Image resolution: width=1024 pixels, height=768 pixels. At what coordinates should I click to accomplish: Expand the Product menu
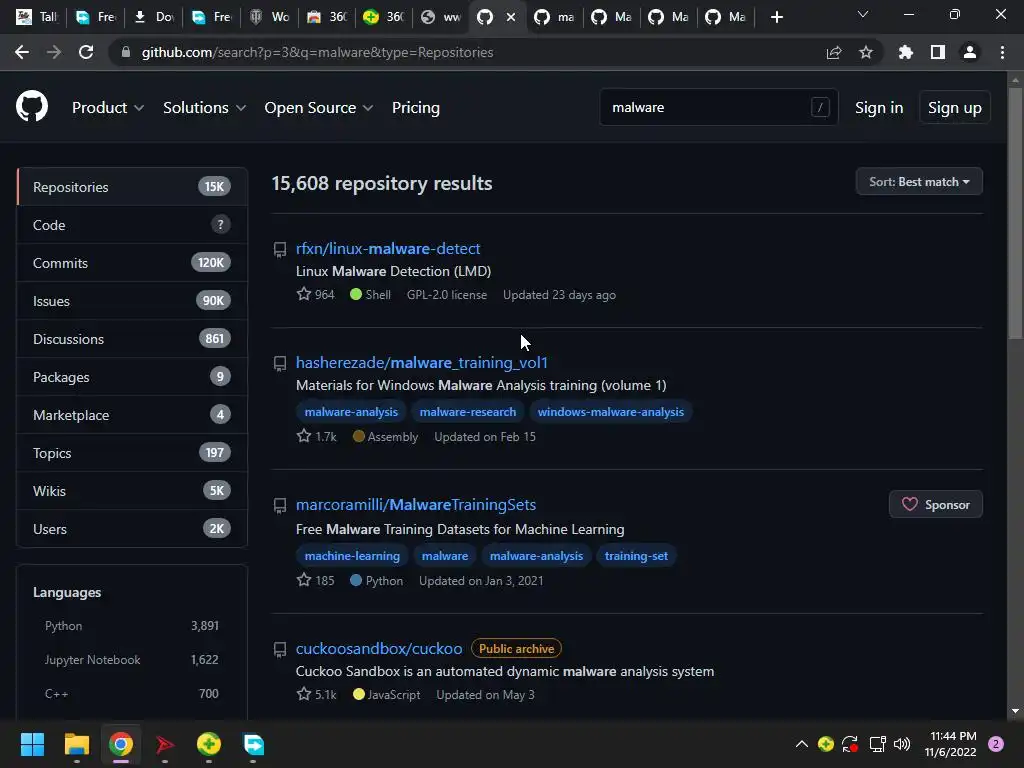pyautogui.click(x=108, y=108)
